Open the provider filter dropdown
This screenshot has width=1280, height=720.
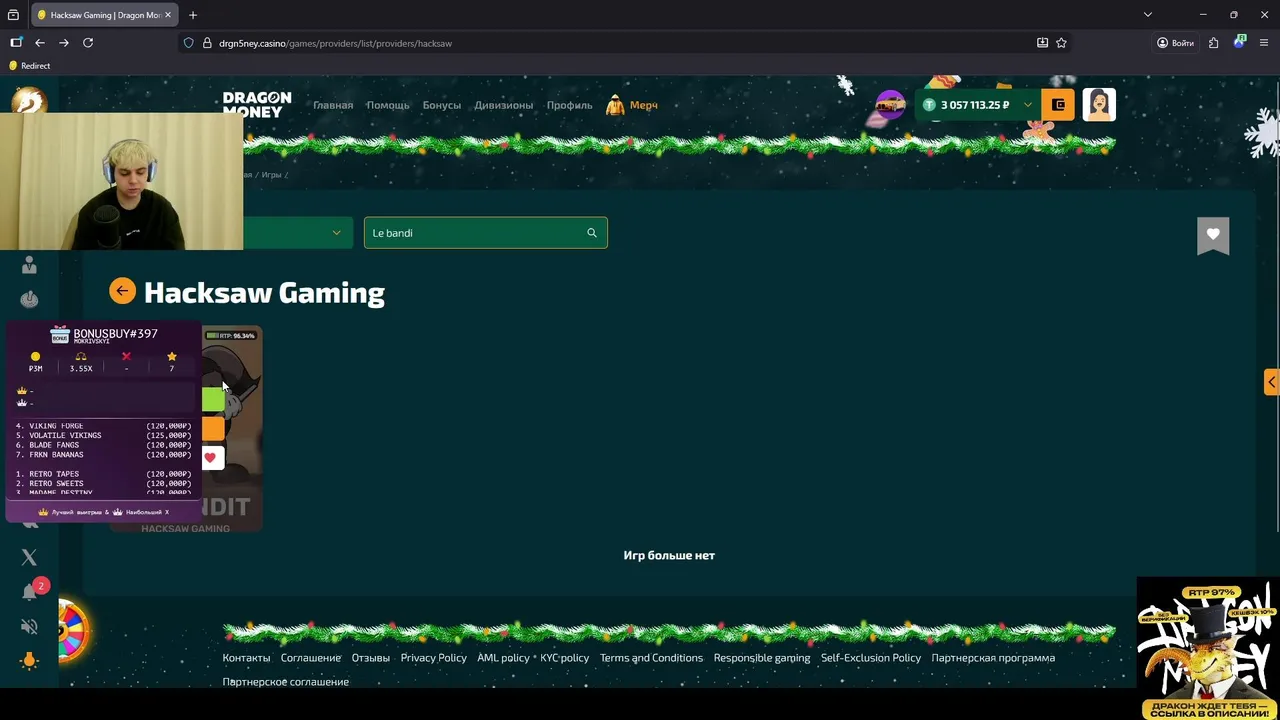(297, 233)
